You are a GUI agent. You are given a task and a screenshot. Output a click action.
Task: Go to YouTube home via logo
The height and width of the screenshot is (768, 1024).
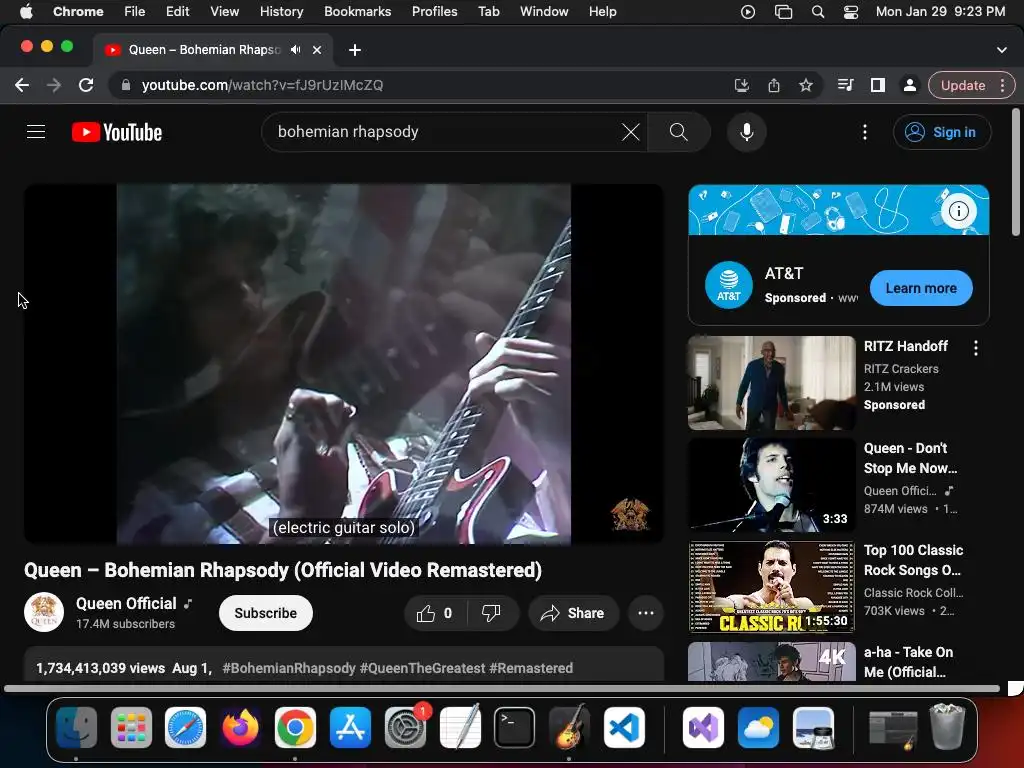117,132
